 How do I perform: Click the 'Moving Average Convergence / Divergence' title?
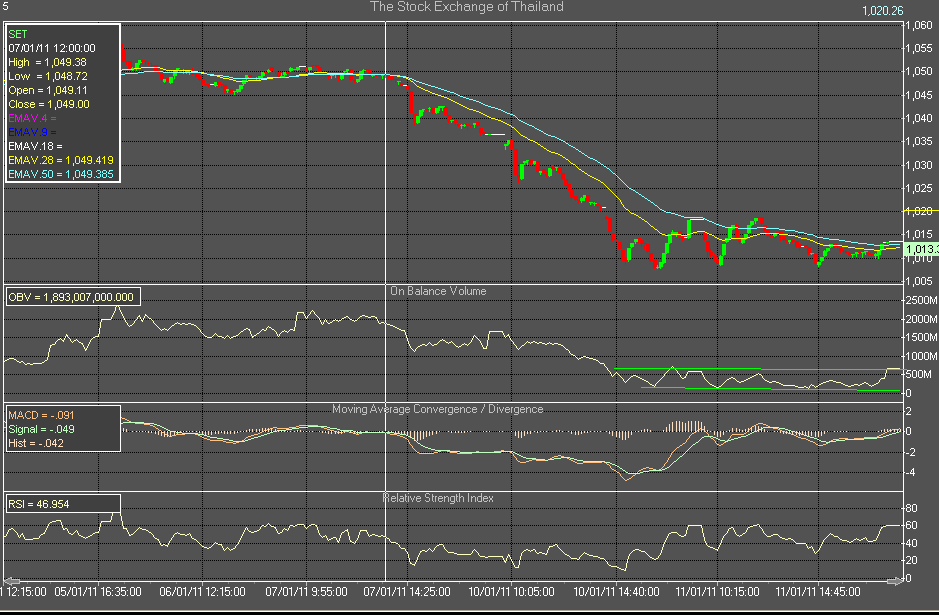click(438, 409)
